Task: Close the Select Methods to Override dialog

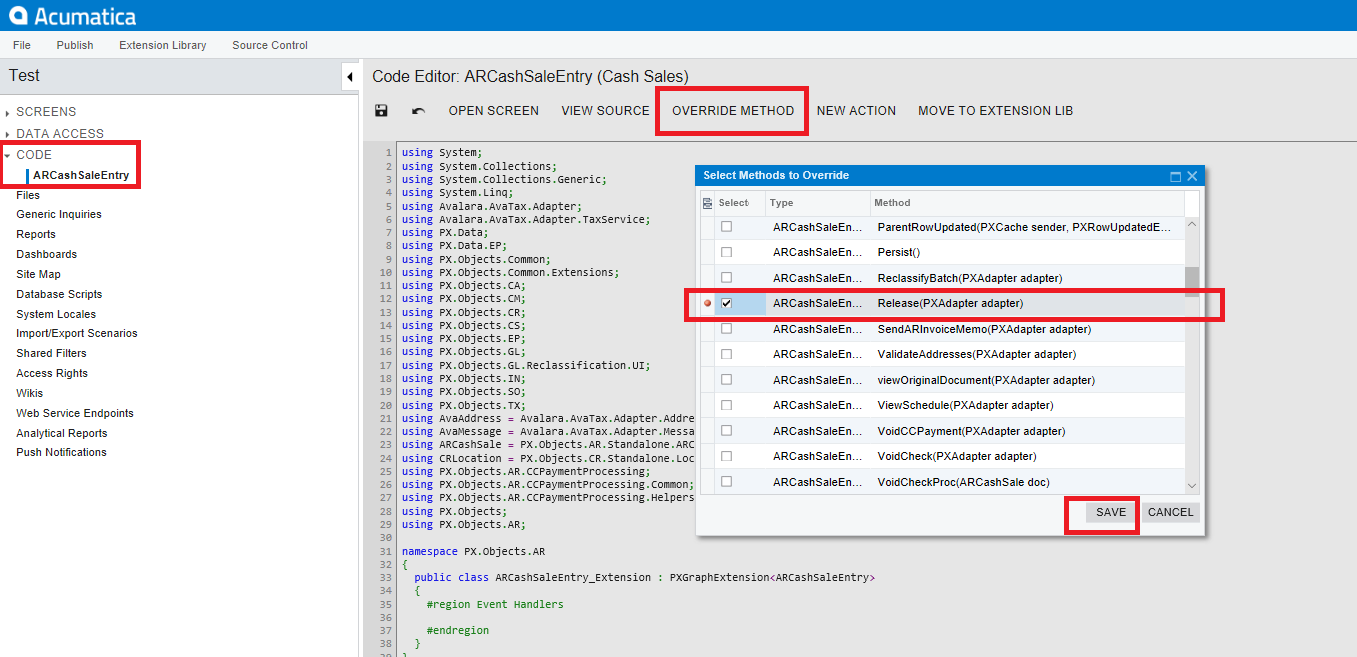Action: (1192, 176)
